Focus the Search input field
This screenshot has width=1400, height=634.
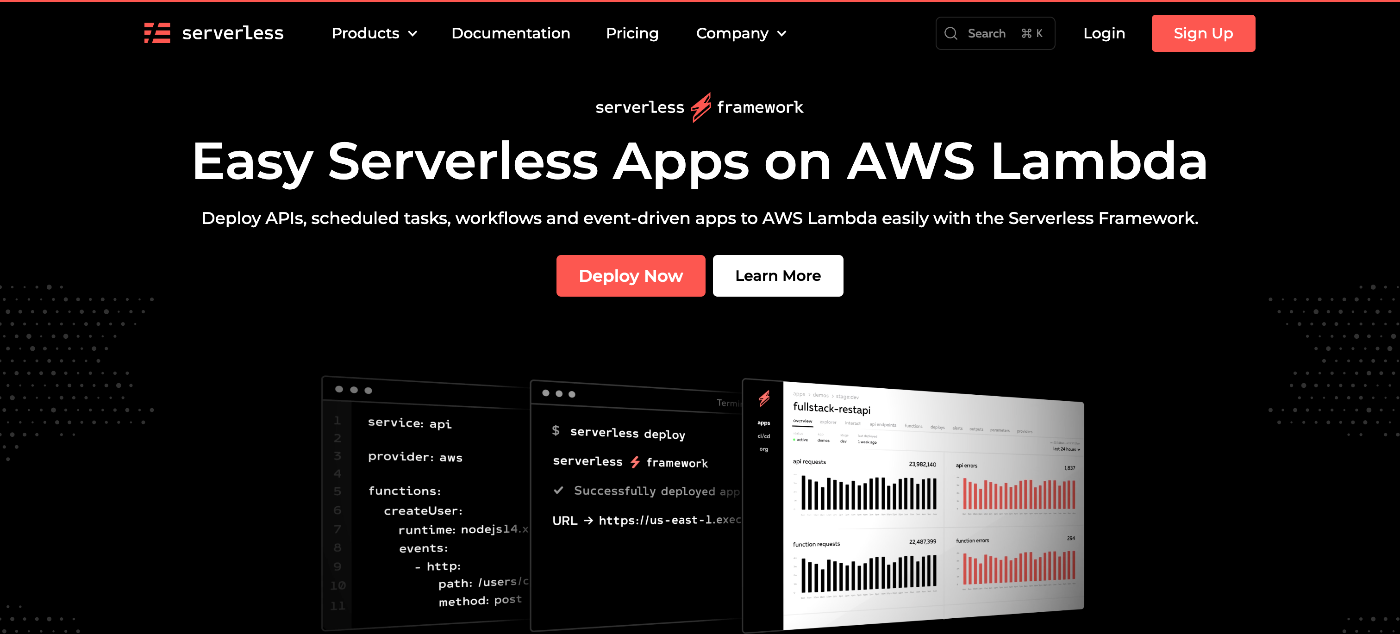pos(995,33)
